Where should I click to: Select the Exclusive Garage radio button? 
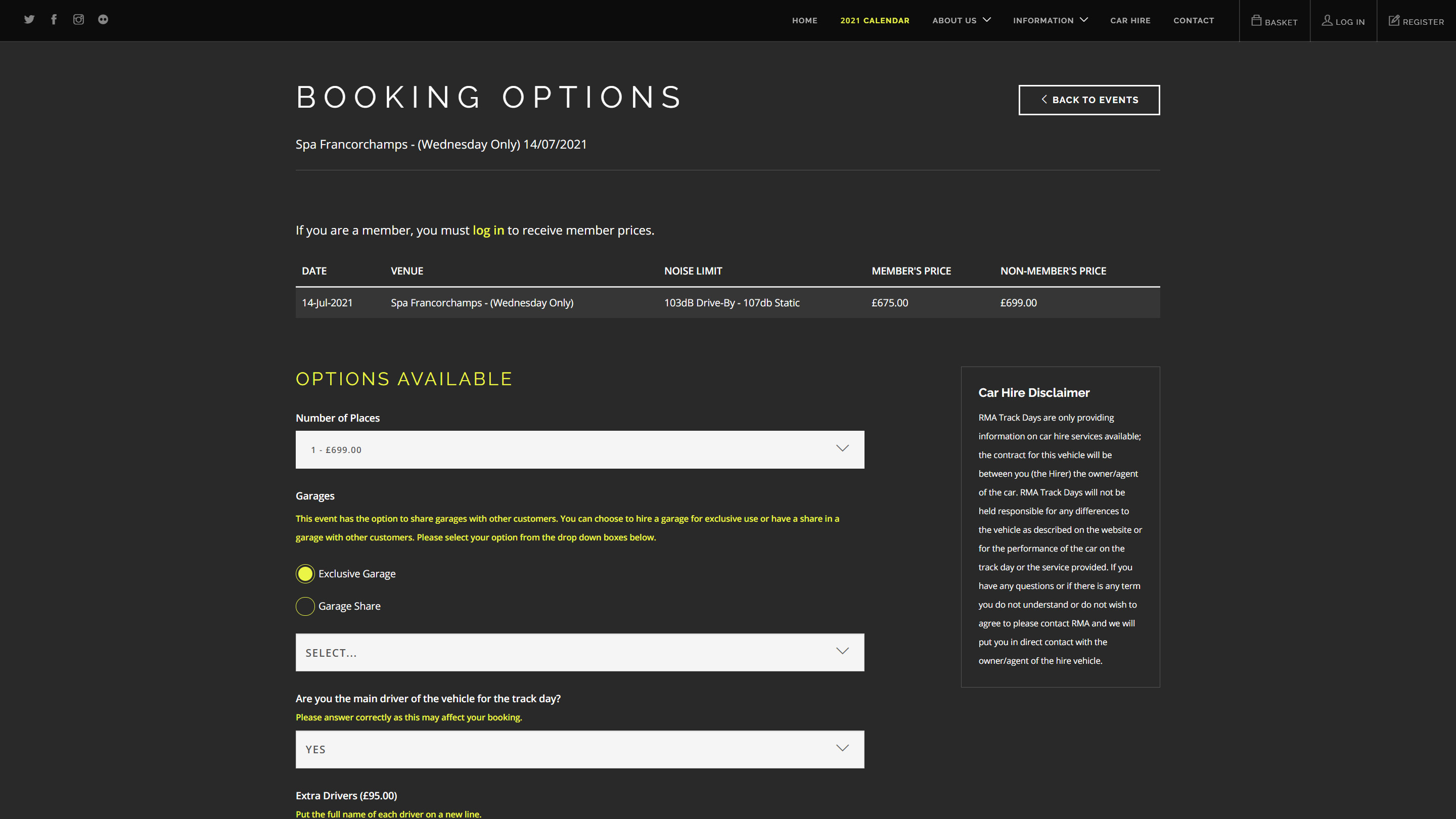(x=305, y=574)
